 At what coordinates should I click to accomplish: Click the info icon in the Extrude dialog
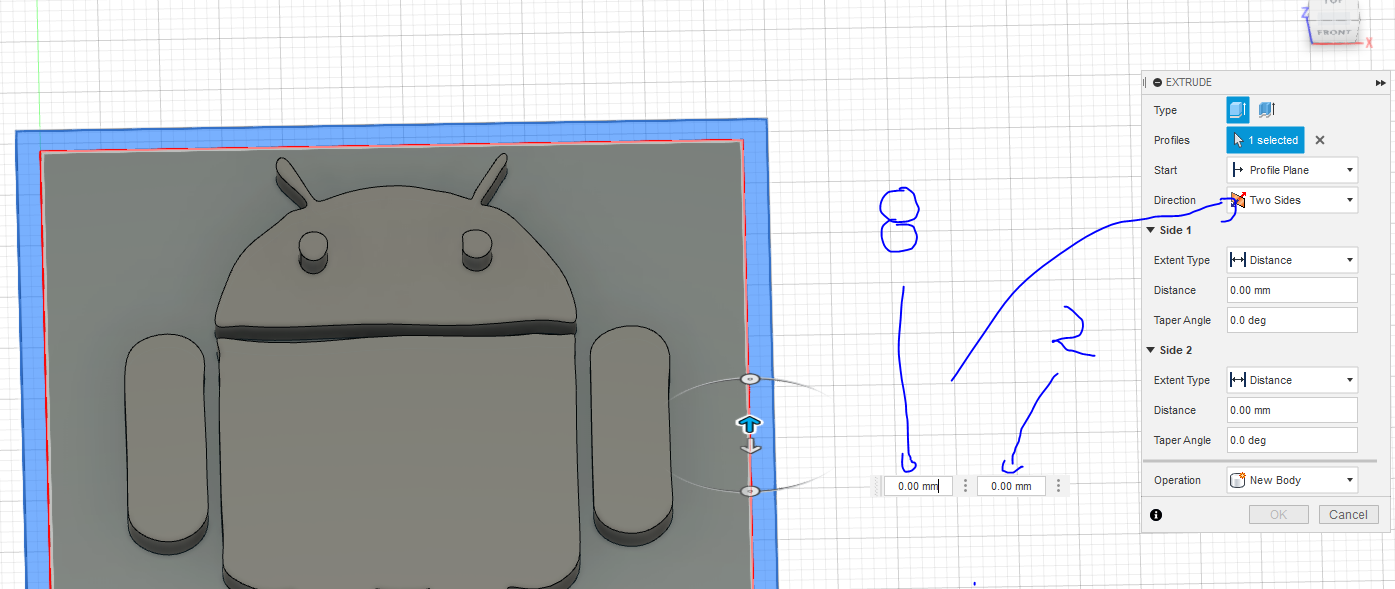pos(1156,514)
